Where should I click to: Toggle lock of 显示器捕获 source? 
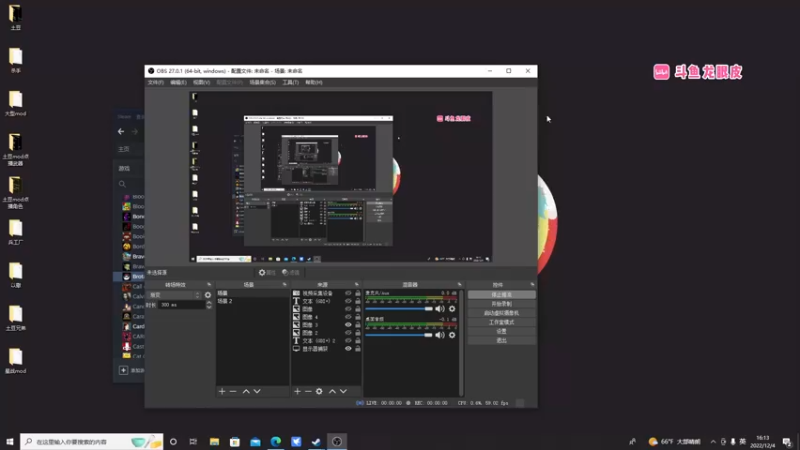click(358, 349)
